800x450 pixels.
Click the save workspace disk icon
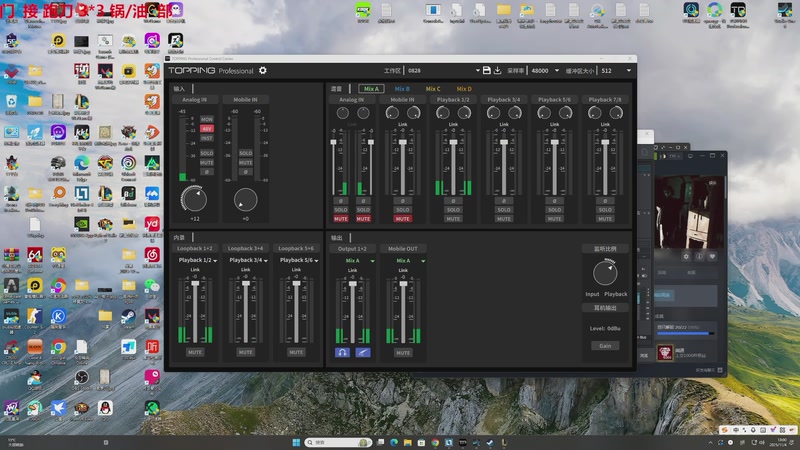[x=486, y=71]
